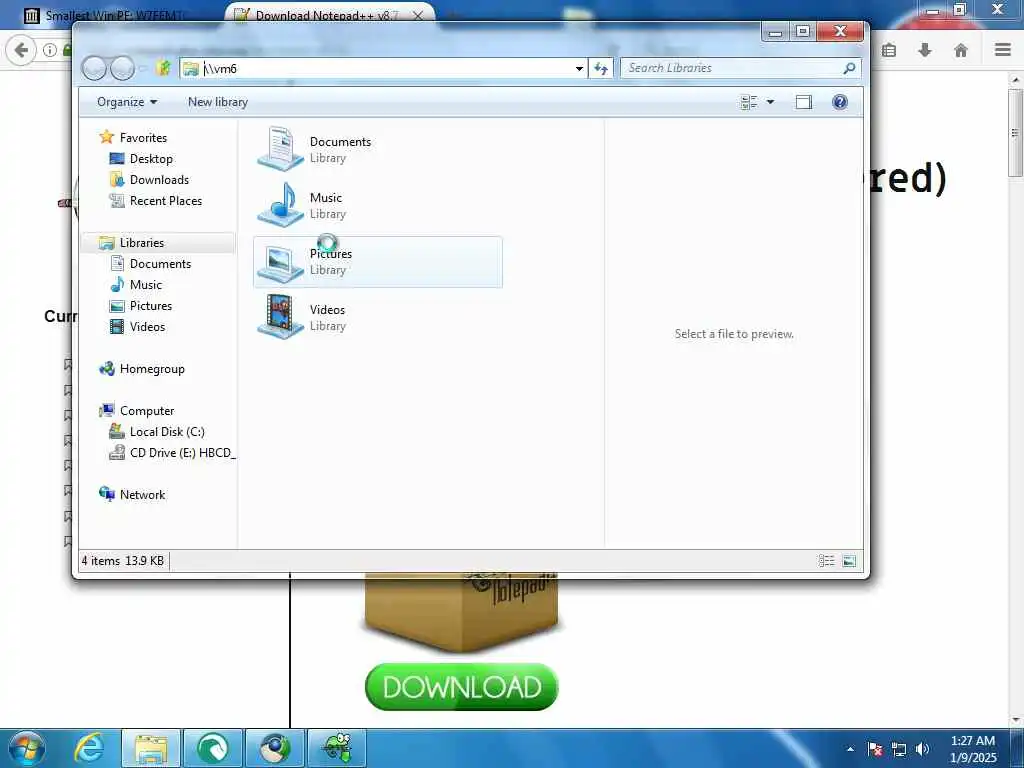
Task: Expand the address bar history dropdown
Action: (579, 69)
